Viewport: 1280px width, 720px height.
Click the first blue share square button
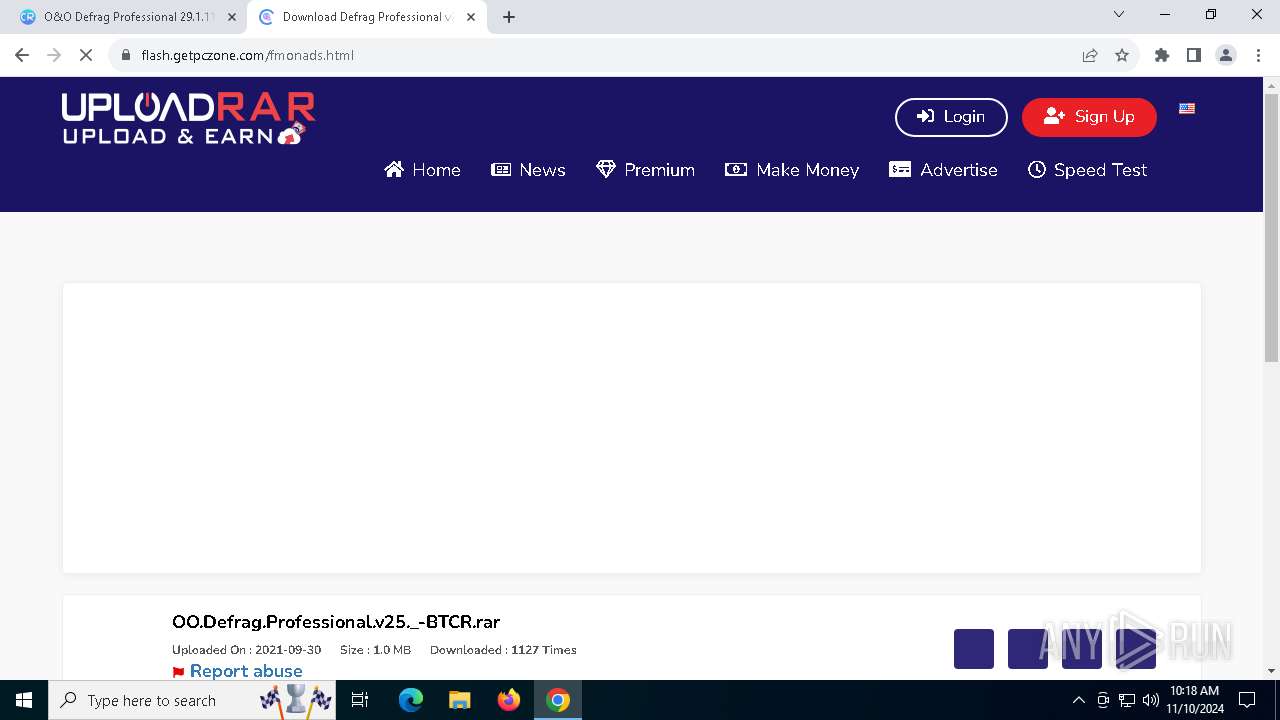point(974,649)
